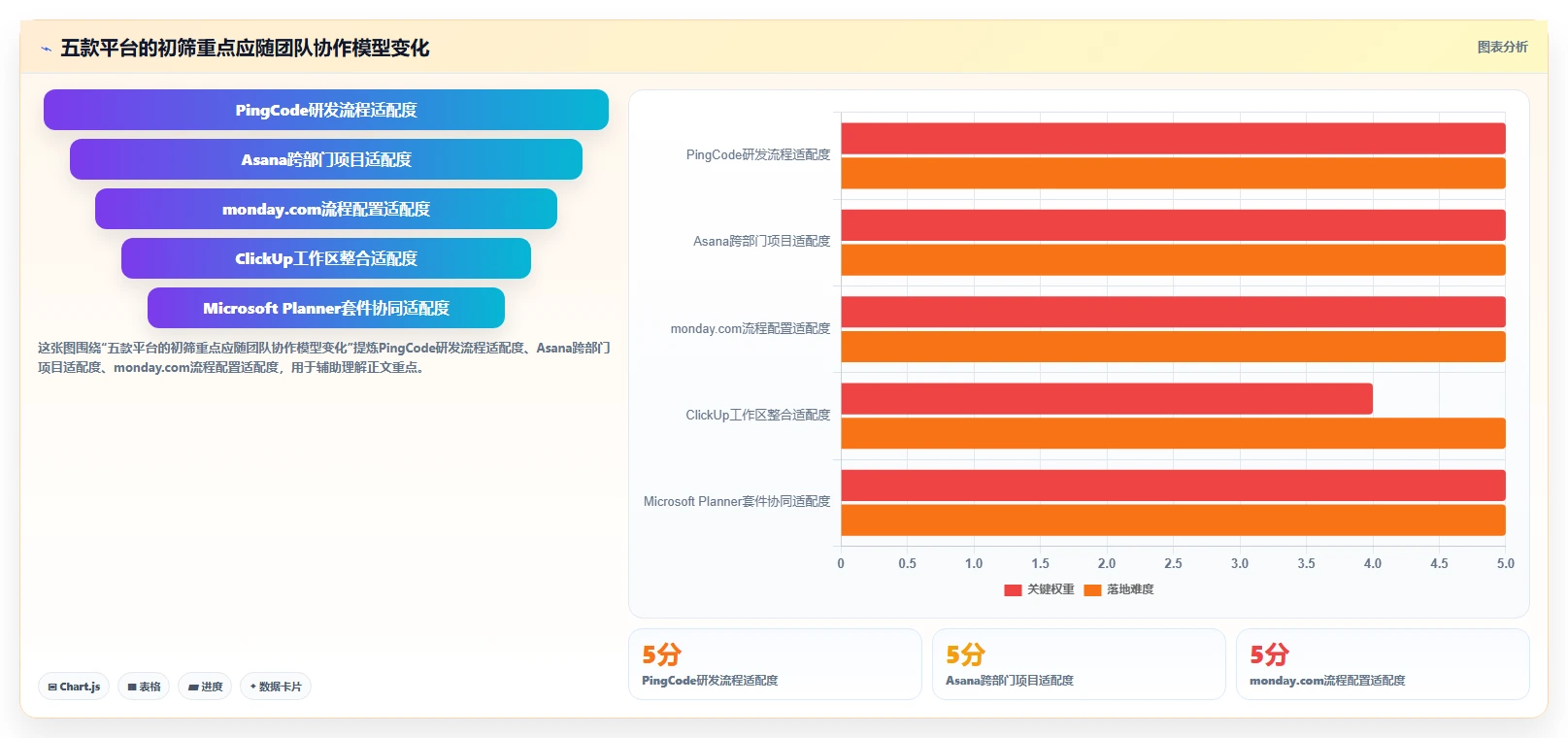This screenshot has height=738, width=1568.
Task: Click the 进度 tag chip
Action: coord(205,687)
